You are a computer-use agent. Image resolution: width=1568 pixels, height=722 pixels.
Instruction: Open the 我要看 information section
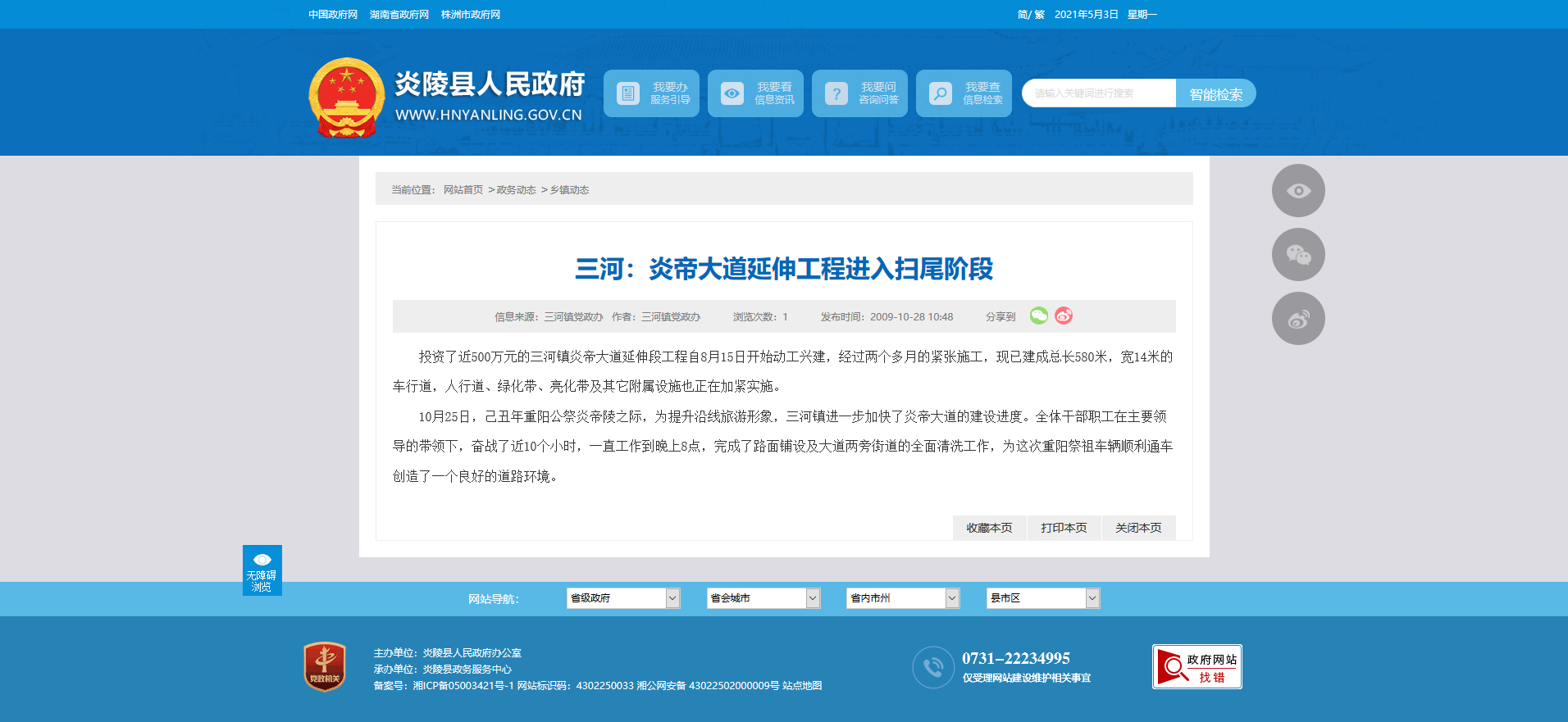[x=755, y=93]
